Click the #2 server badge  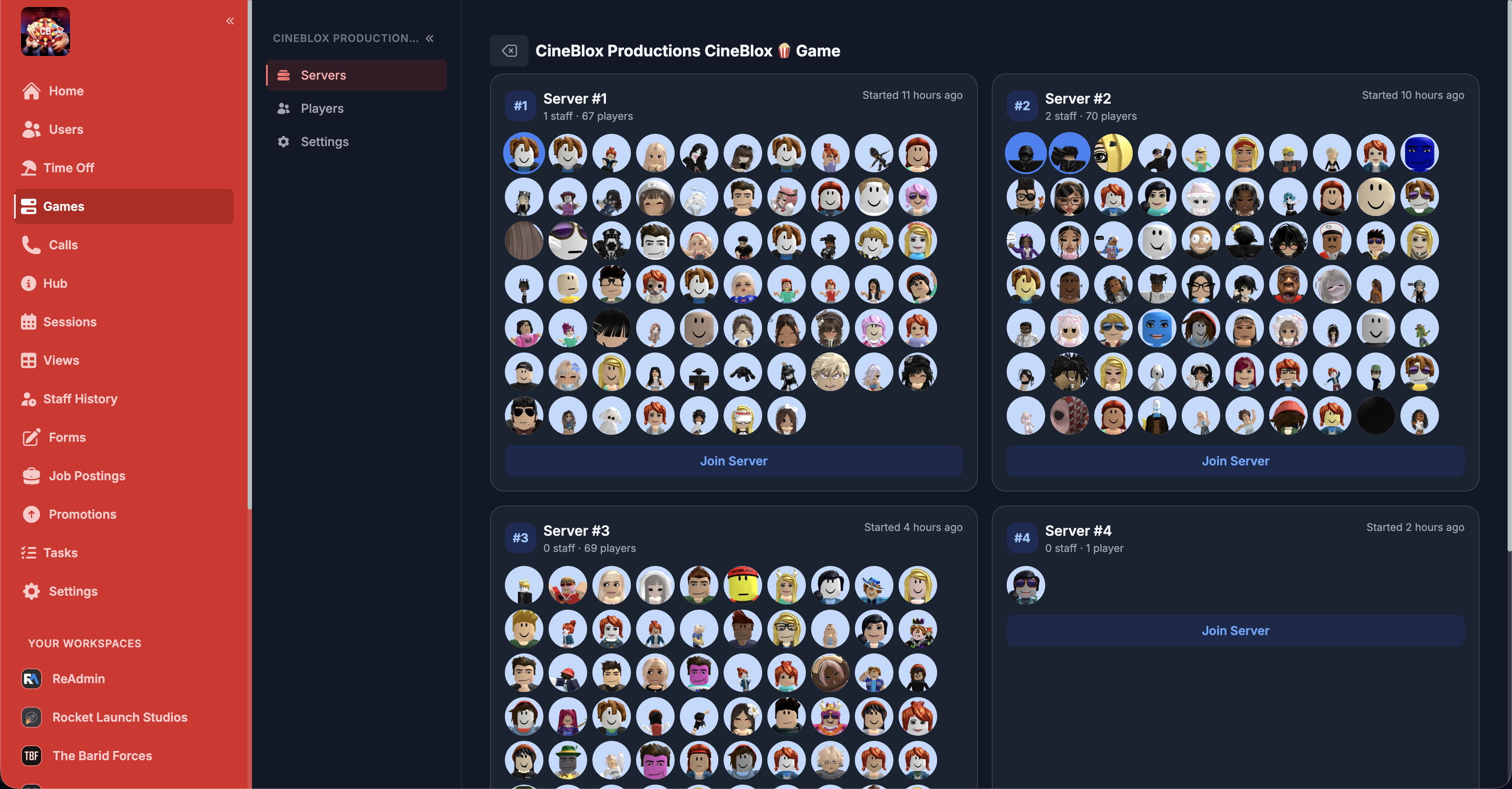[x=1022, y=105]
